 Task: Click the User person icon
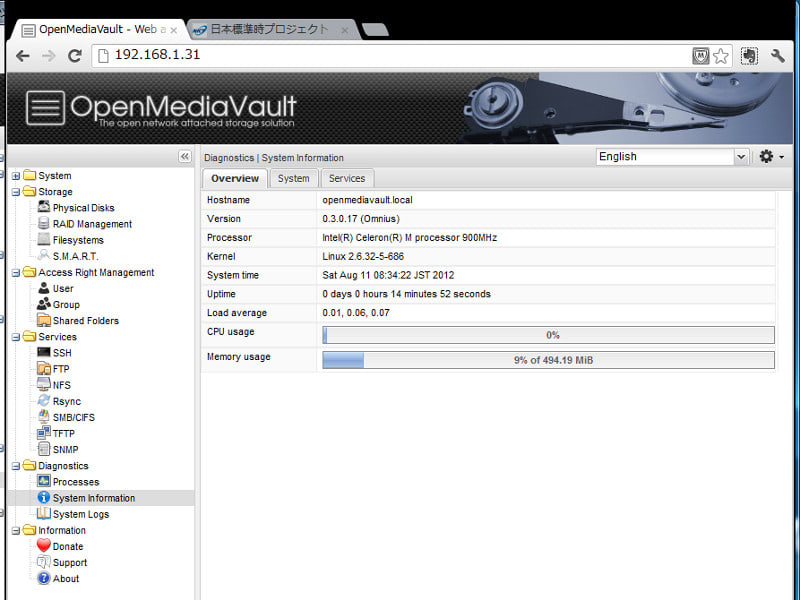(44, 288)
